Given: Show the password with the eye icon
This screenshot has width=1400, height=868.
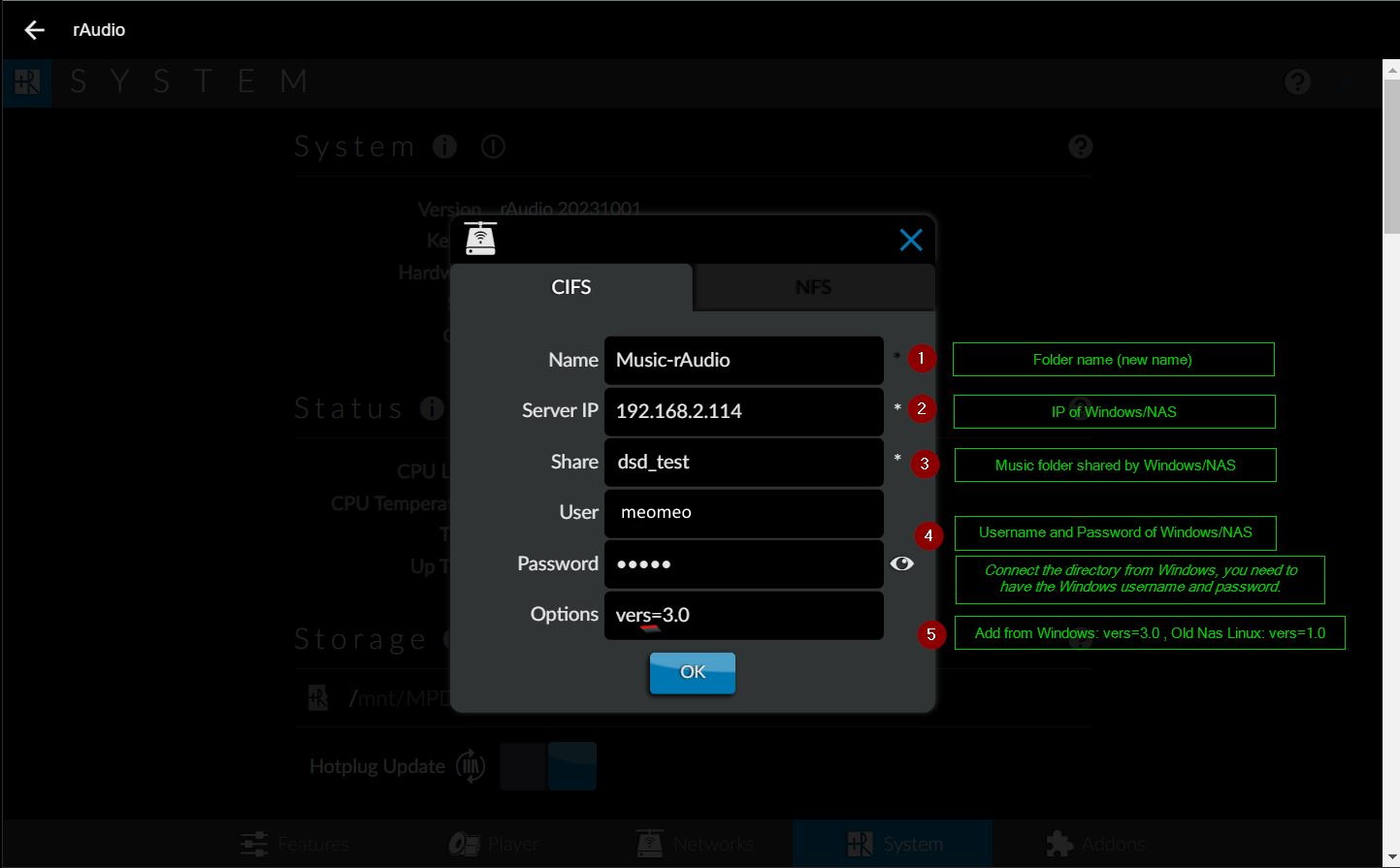Looking at the screenshot, I should pos(901,563).
